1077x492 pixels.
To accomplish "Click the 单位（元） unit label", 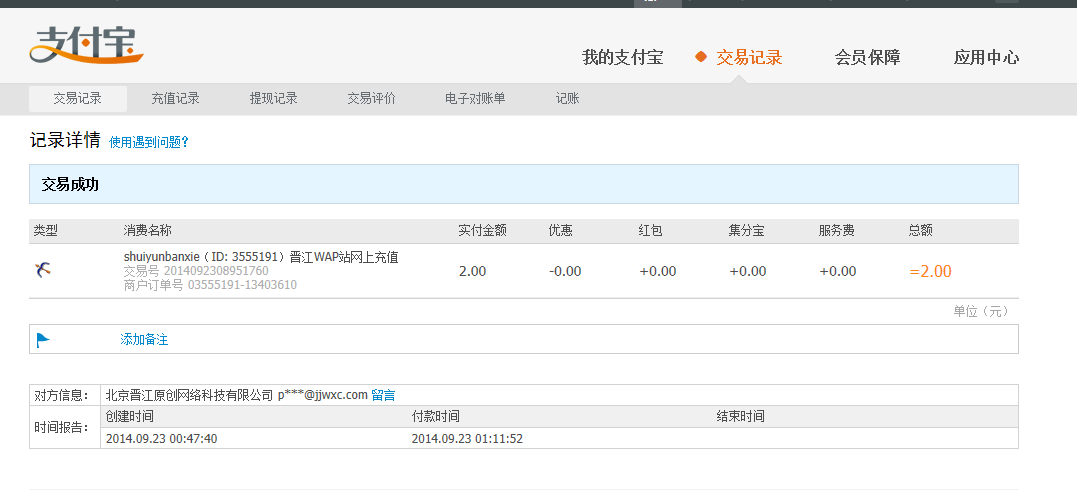I will (982, 311).
